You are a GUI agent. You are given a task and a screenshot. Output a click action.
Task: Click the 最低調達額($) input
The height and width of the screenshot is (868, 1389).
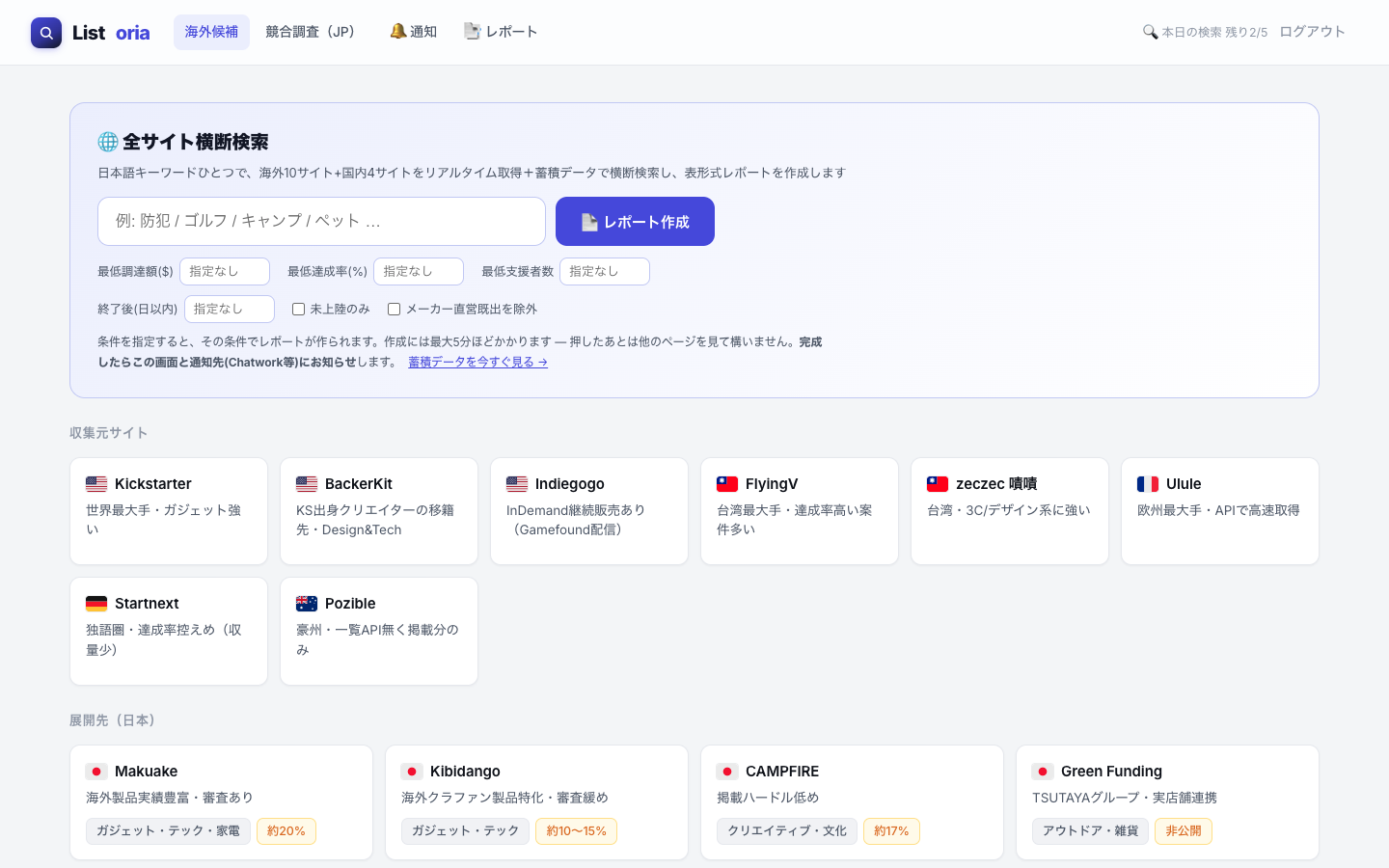225,272
